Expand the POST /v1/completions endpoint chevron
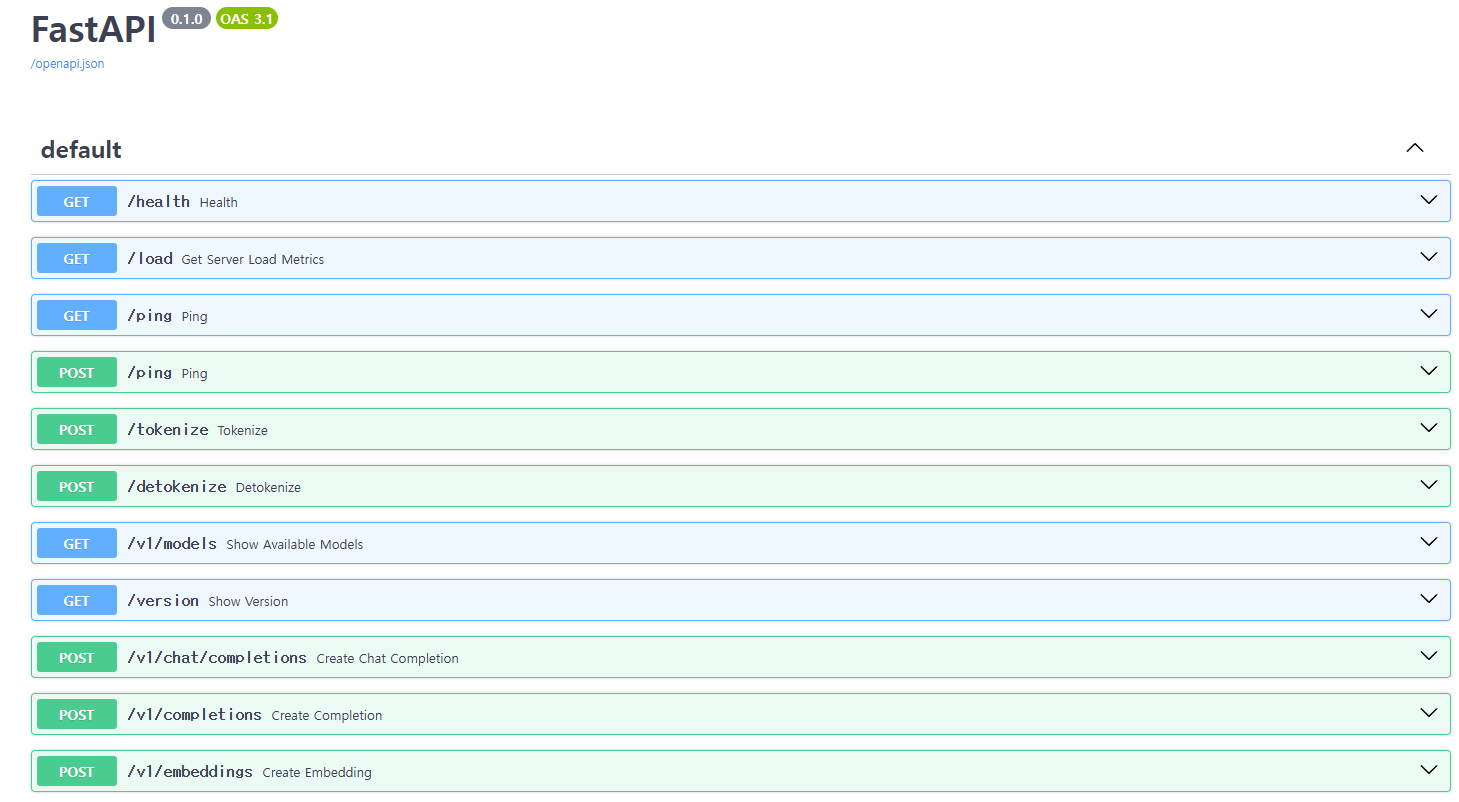 pos(1429,713)
